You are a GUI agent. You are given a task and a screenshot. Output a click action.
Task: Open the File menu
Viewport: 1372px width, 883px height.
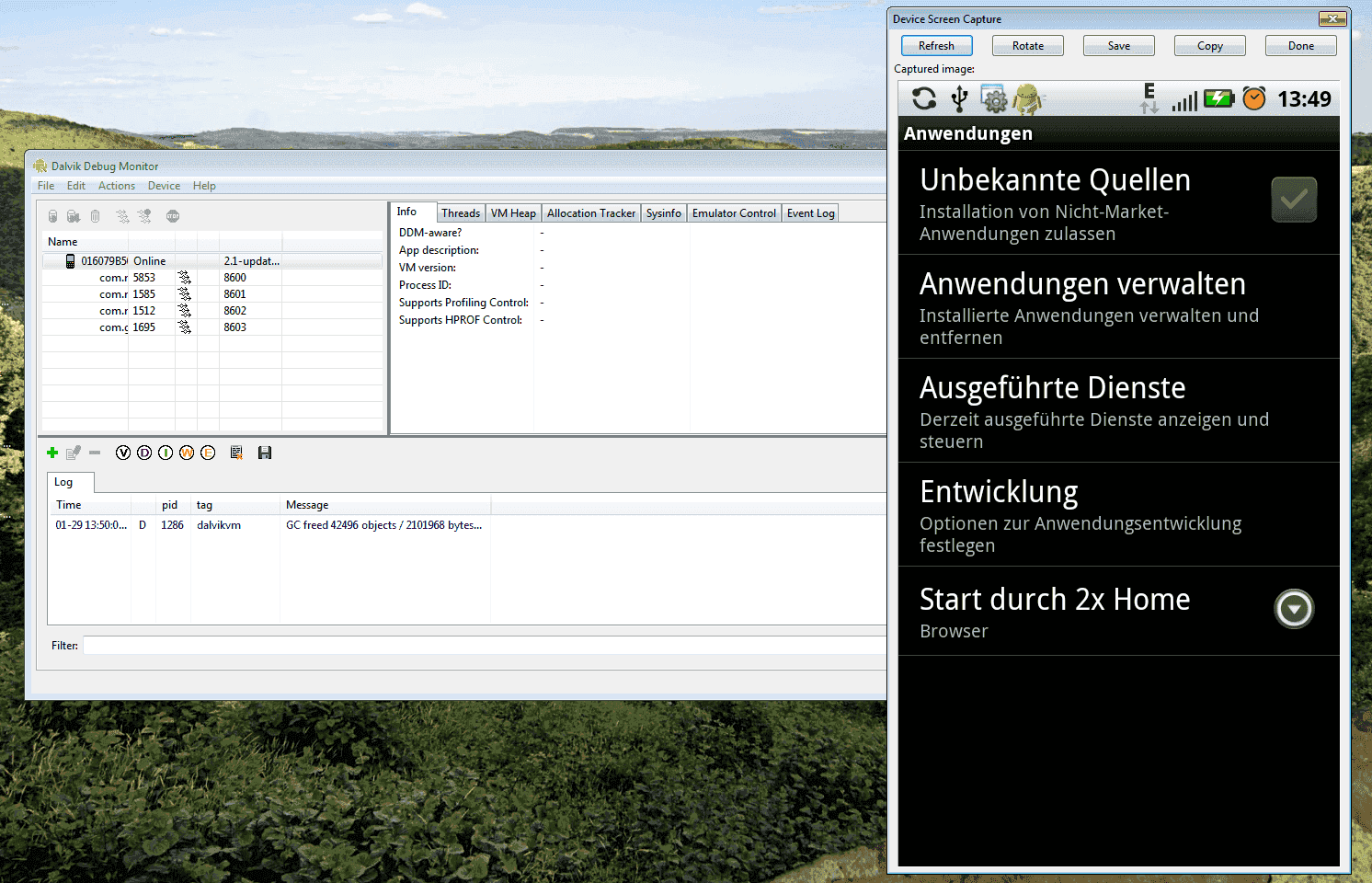(46, 186)
